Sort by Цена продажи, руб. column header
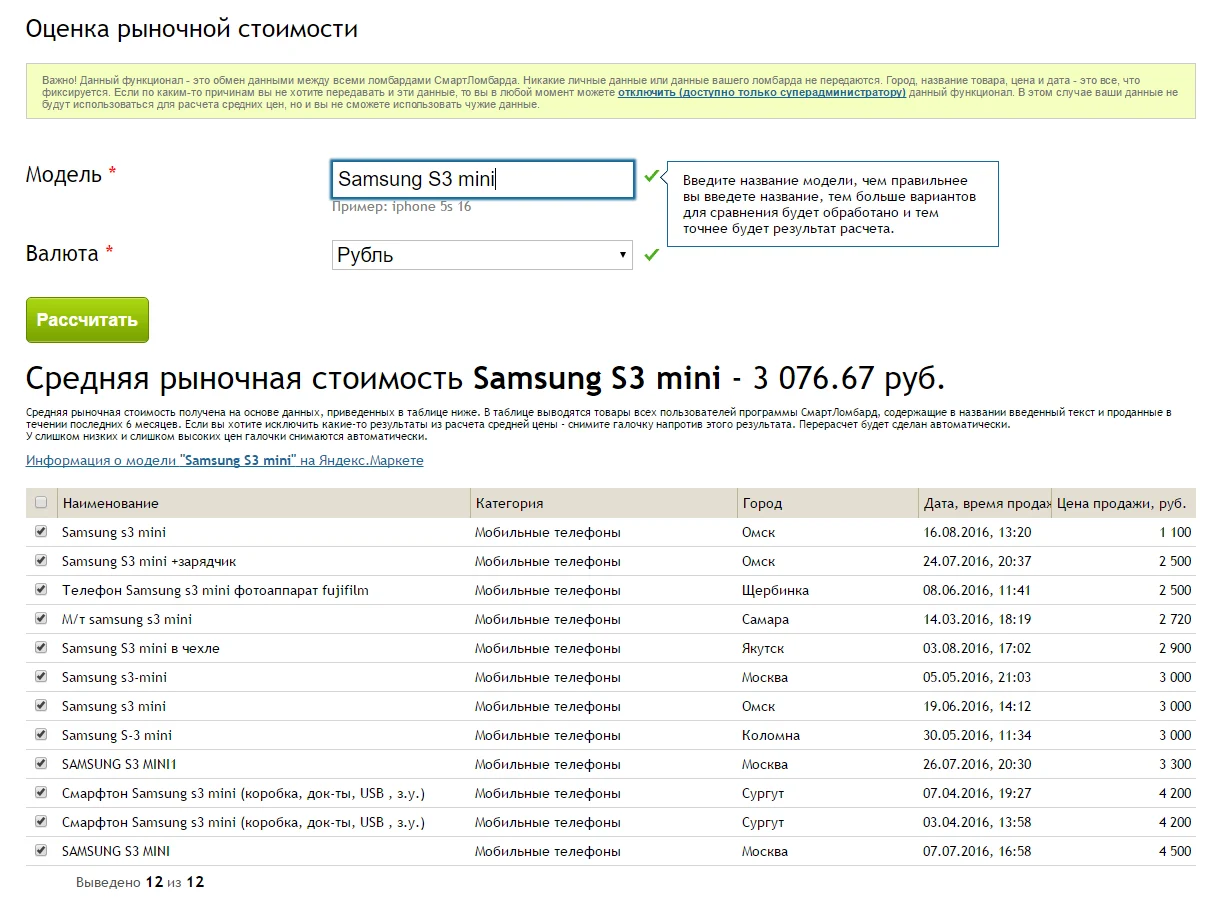Viewport: 1230px width, 905px height. pyautogui.click(x=1124, y=503)
